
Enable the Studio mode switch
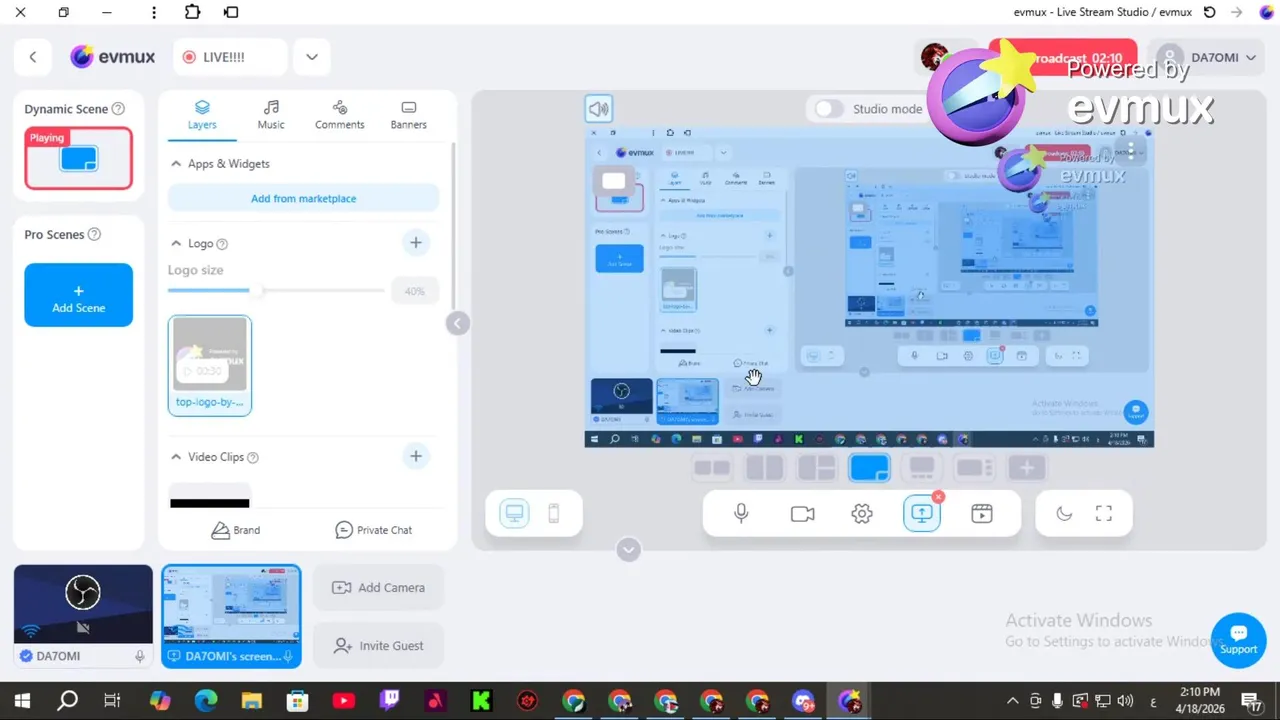click(x=829, y=109)
